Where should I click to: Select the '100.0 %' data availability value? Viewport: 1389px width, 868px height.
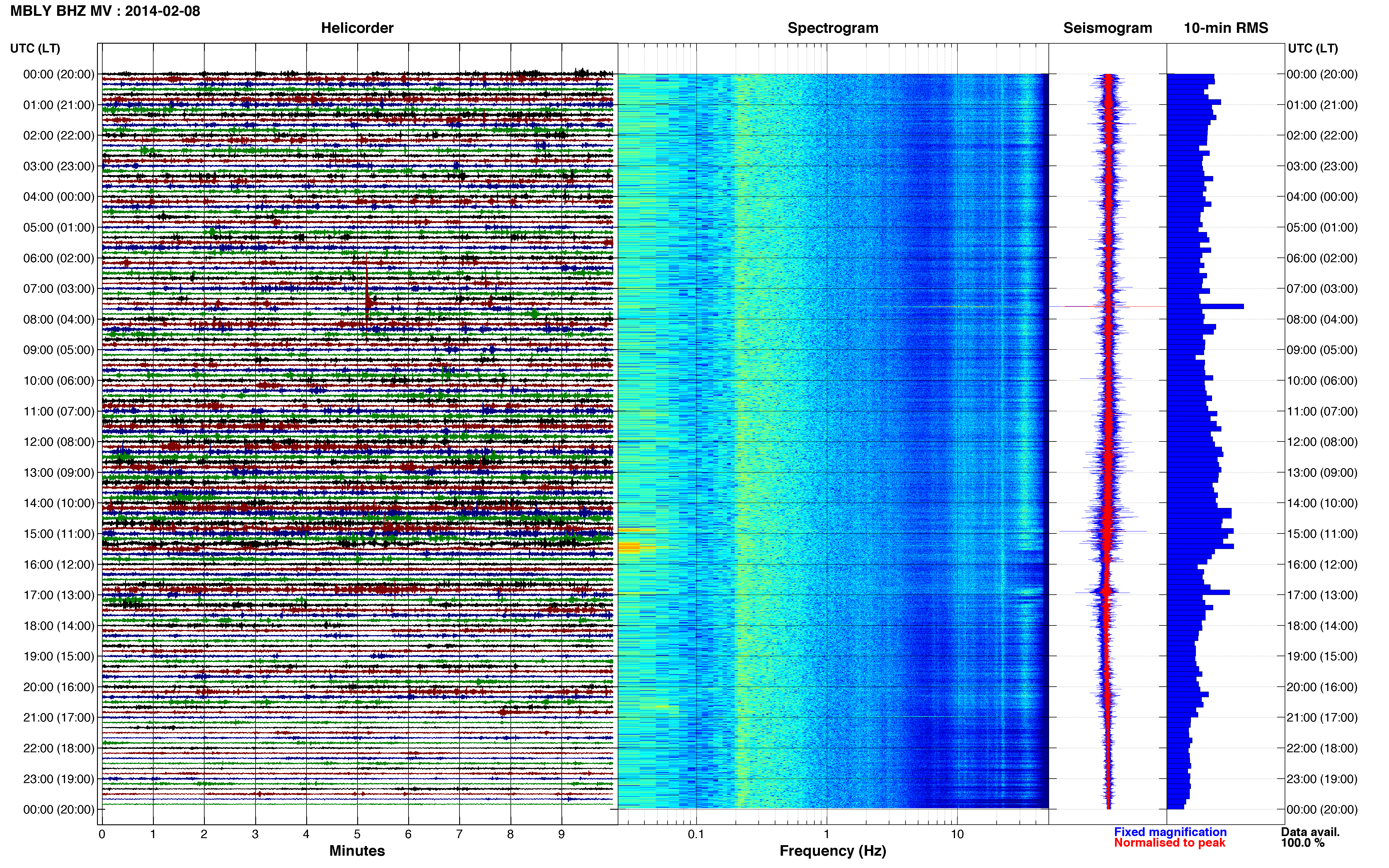tap(1302, 843)
